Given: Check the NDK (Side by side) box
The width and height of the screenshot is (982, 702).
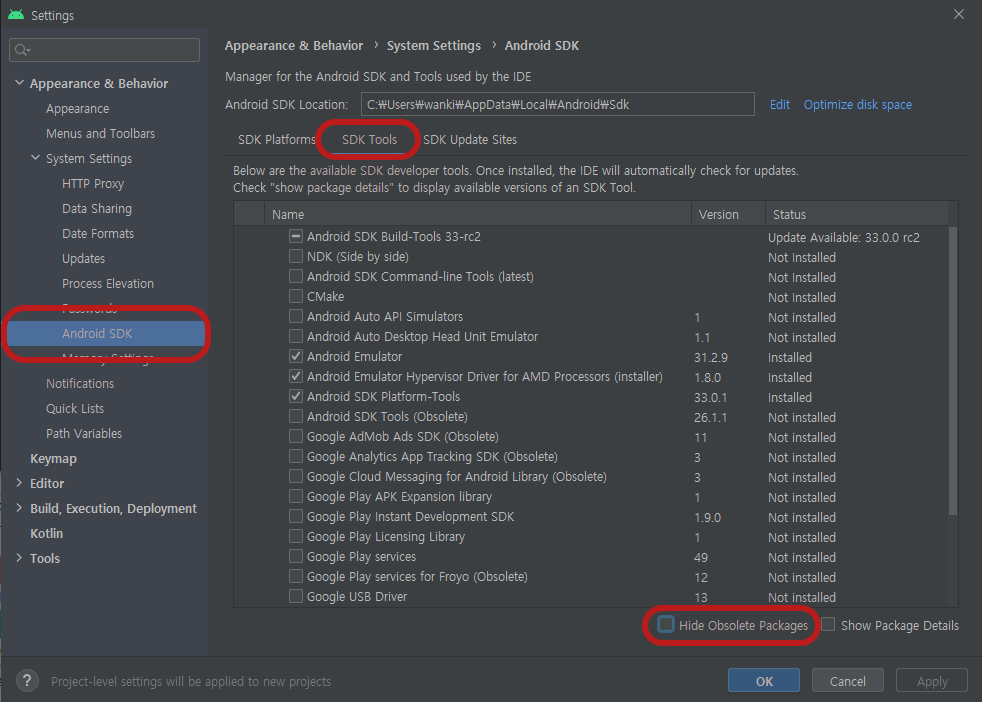Looking at the screenshot, I should [296, 256].
